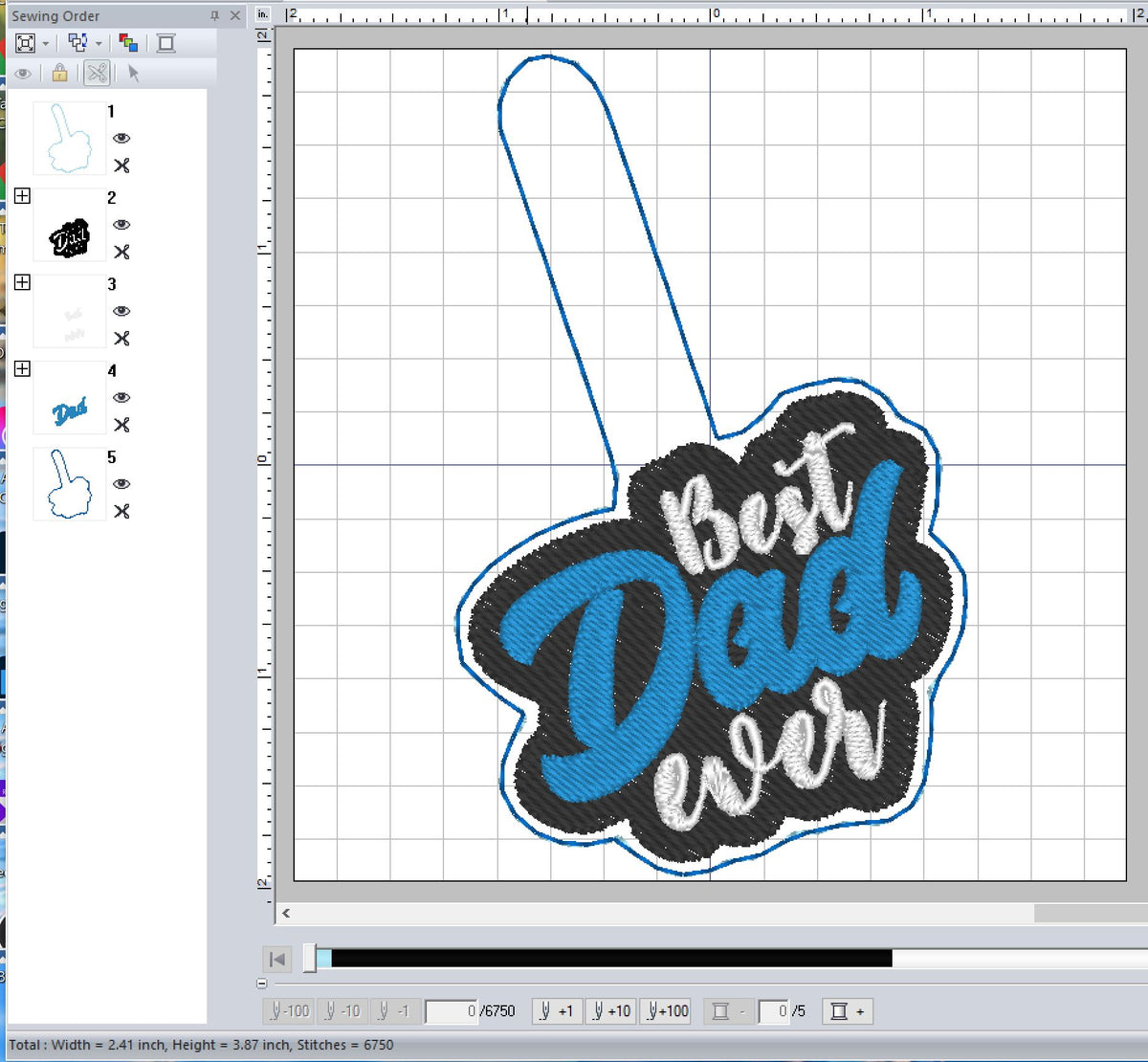Click the inches unit button on the ruler

coord(263,14)
